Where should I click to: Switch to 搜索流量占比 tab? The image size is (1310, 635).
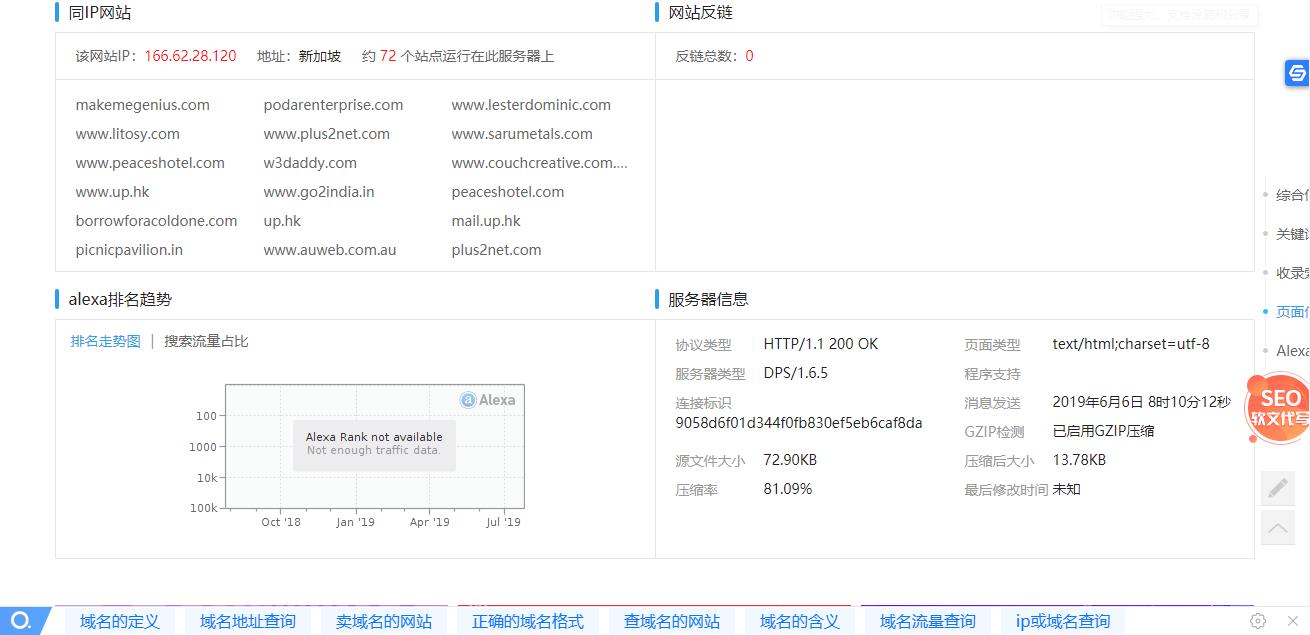tap(206, 341)
